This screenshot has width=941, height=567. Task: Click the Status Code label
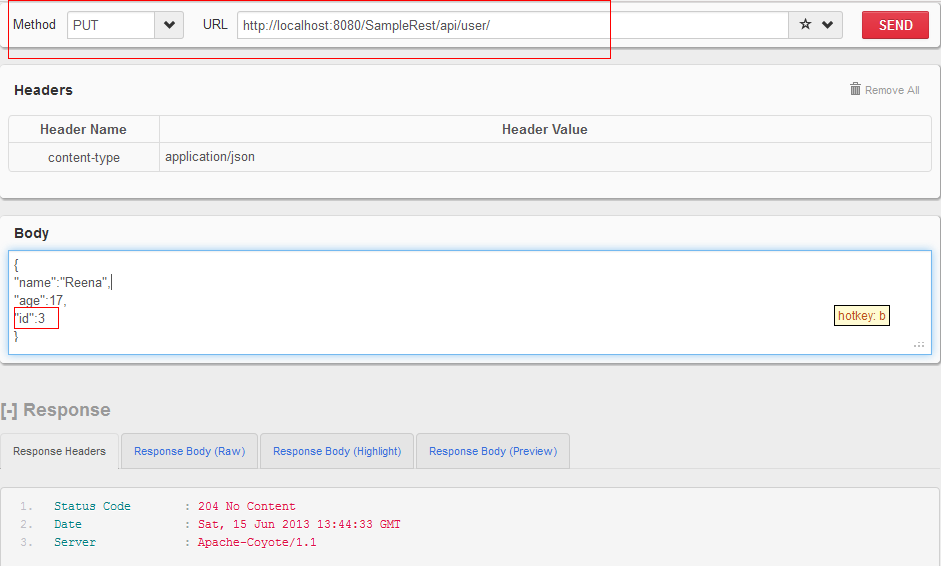pyautogui.click(x=92, y=506)
